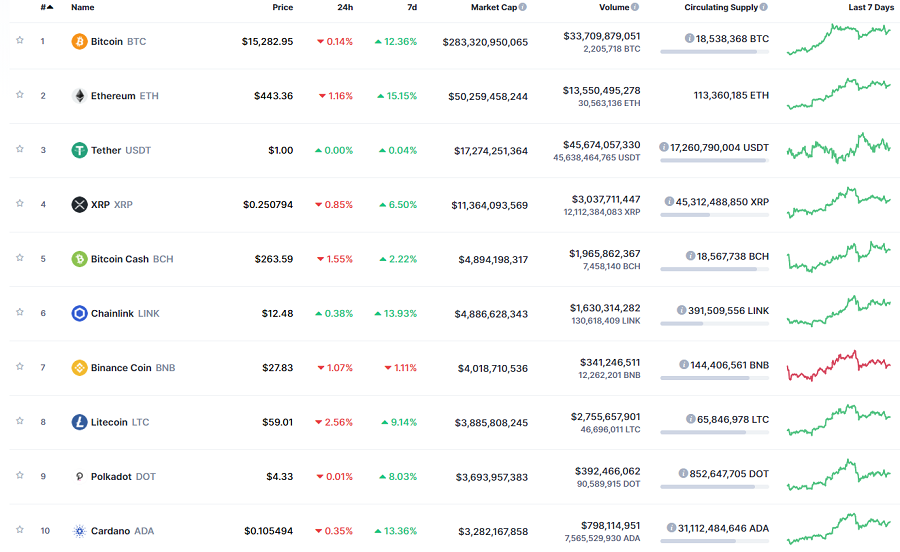Toggle the Tether watchlist star

[20, 149]
